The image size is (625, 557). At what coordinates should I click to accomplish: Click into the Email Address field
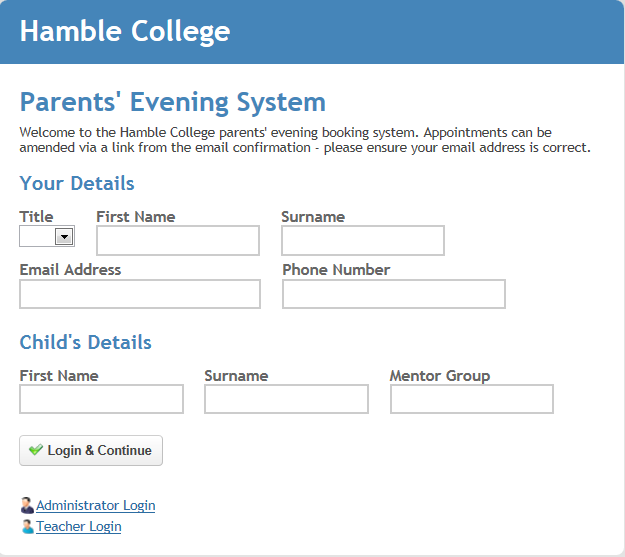(x=140, y=294)
